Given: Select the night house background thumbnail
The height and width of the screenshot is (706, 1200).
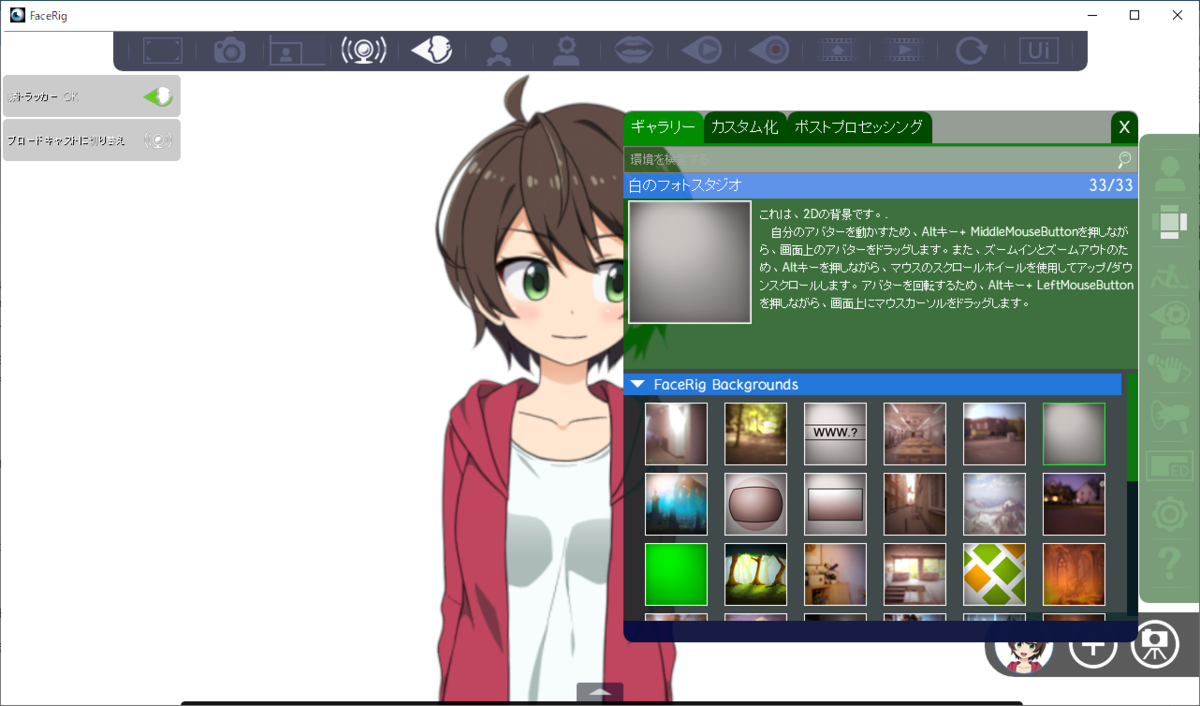Looking at the screenshot, I should click(x=1074, y=504).
